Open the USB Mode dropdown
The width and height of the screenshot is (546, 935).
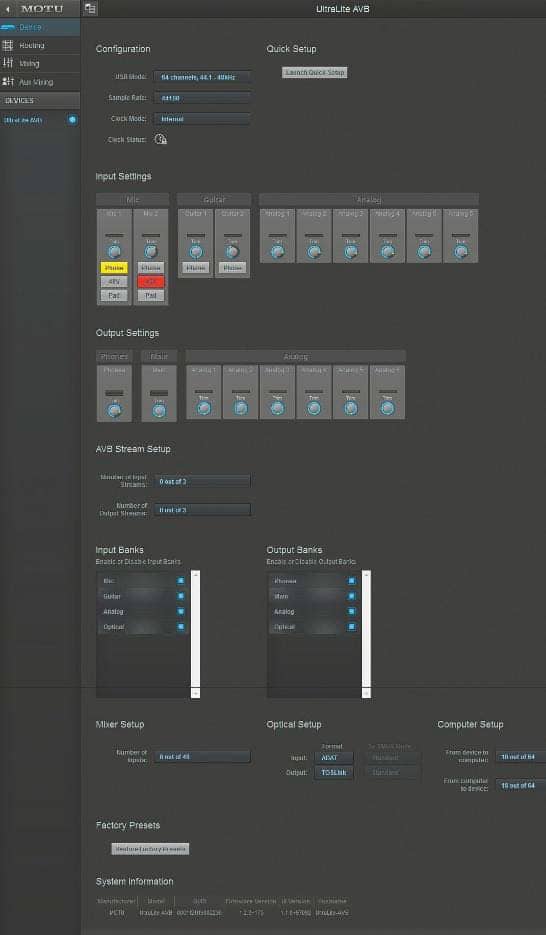pyautogui.click(x=202, y=77)
